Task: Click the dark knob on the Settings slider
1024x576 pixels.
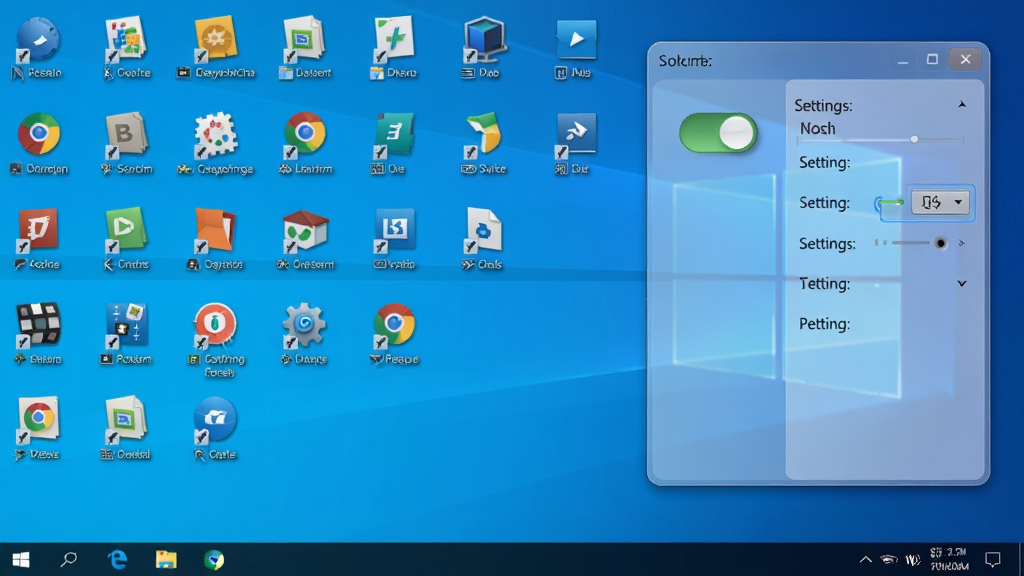Action: [x=940, y=243]
